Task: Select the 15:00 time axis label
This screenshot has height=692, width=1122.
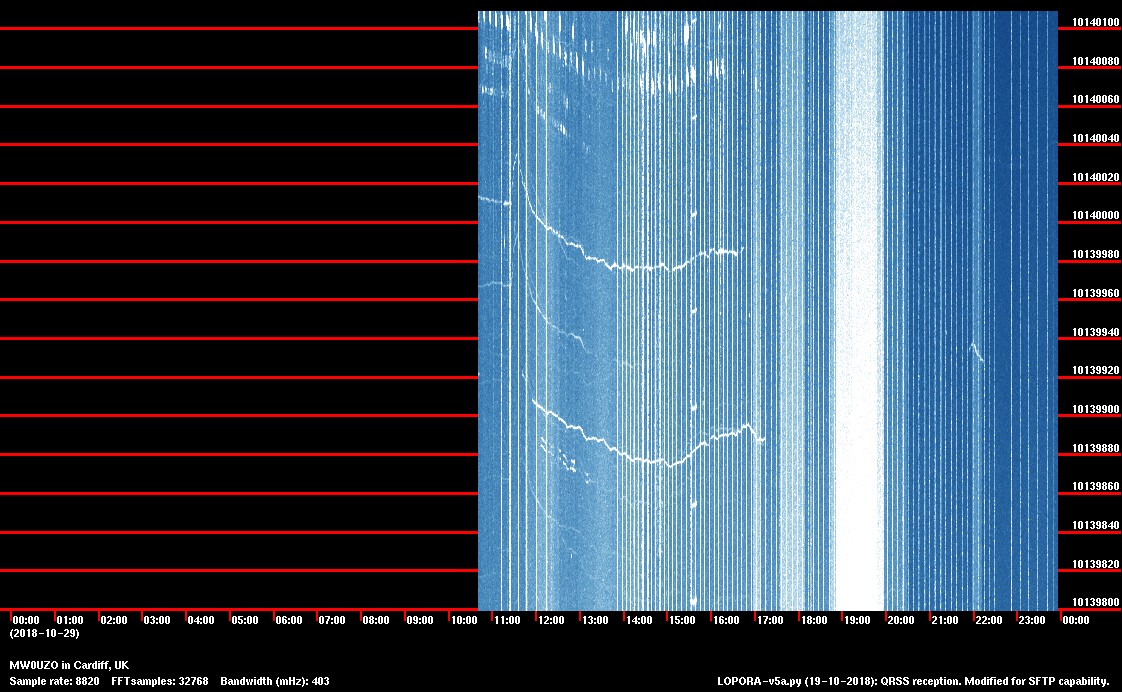Action: [x=682, y=621]
